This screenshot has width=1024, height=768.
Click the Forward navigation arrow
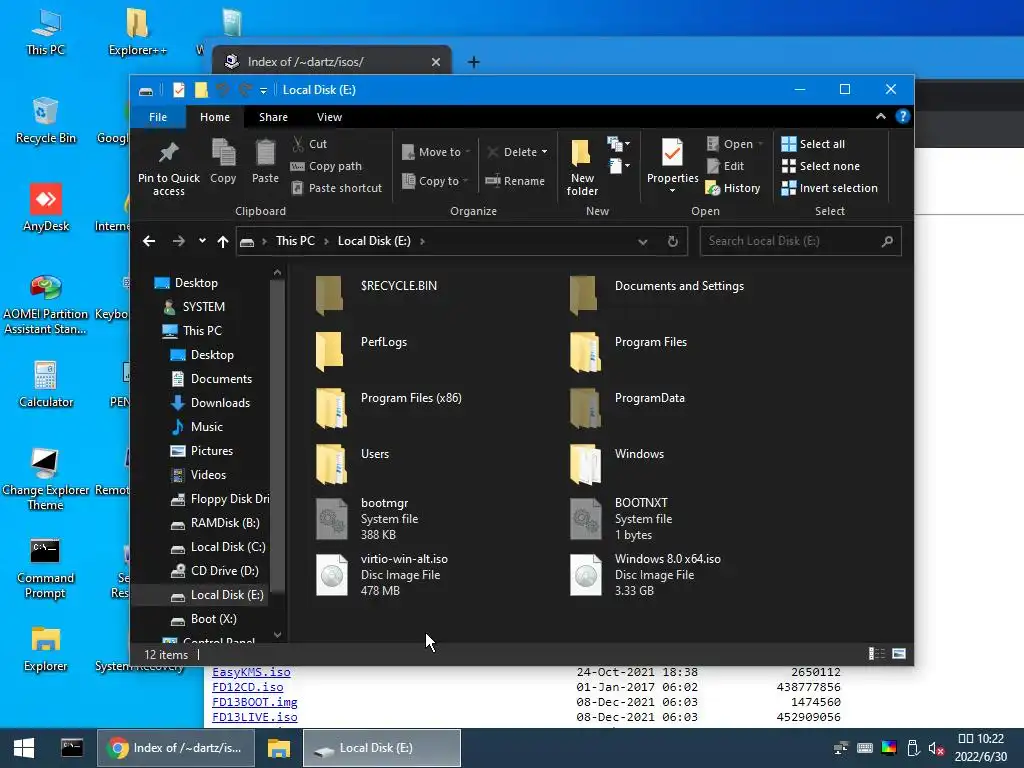point(178,241)
